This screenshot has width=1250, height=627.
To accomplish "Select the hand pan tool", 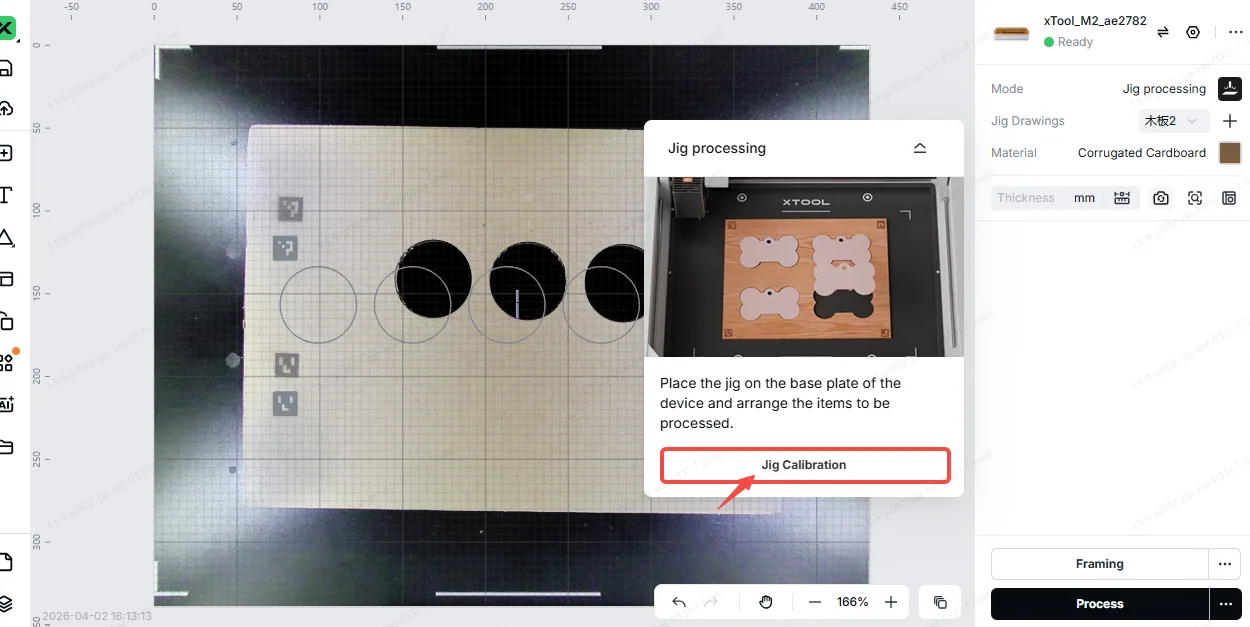I will coord(766,602).
